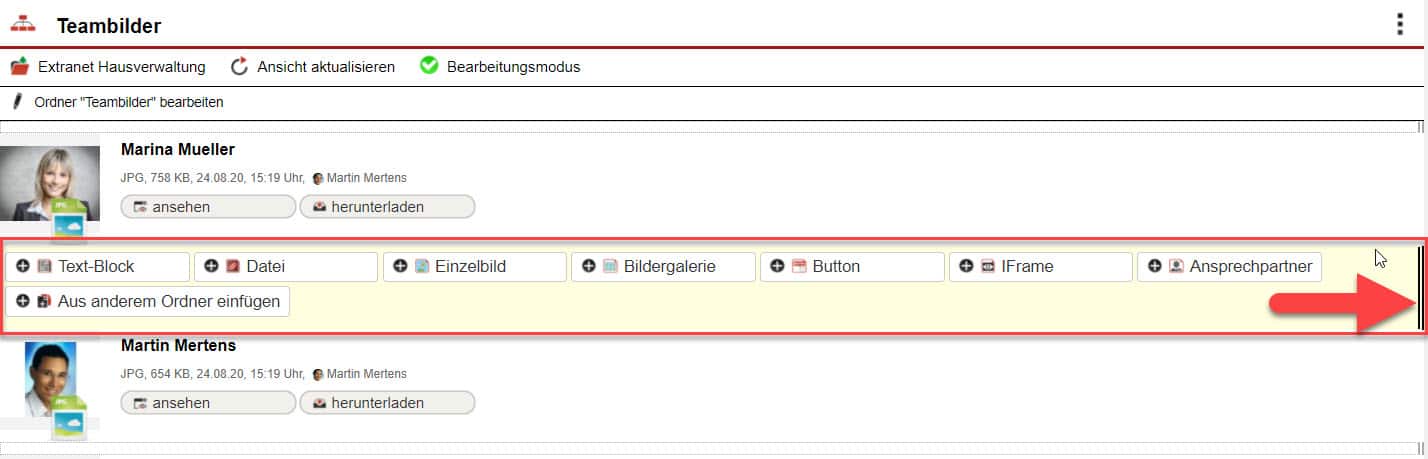
Task: Click the pencil icon to edit folder
Action: pyautogui.click(x=16, y=102)
